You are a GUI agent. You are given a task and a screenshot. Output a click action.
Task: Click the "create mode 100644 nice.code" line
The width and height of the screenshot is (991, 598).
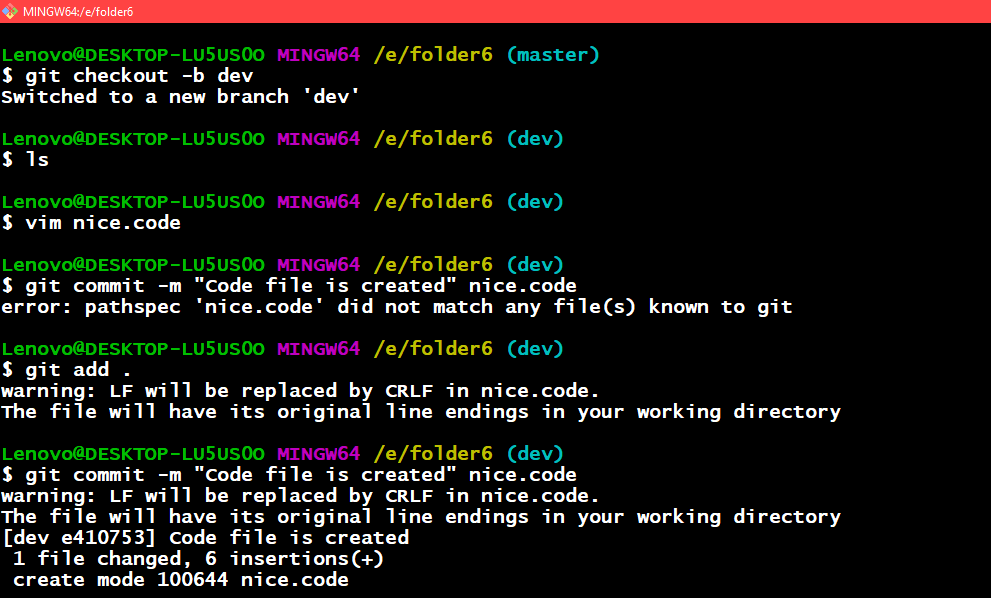coord(180,580)
